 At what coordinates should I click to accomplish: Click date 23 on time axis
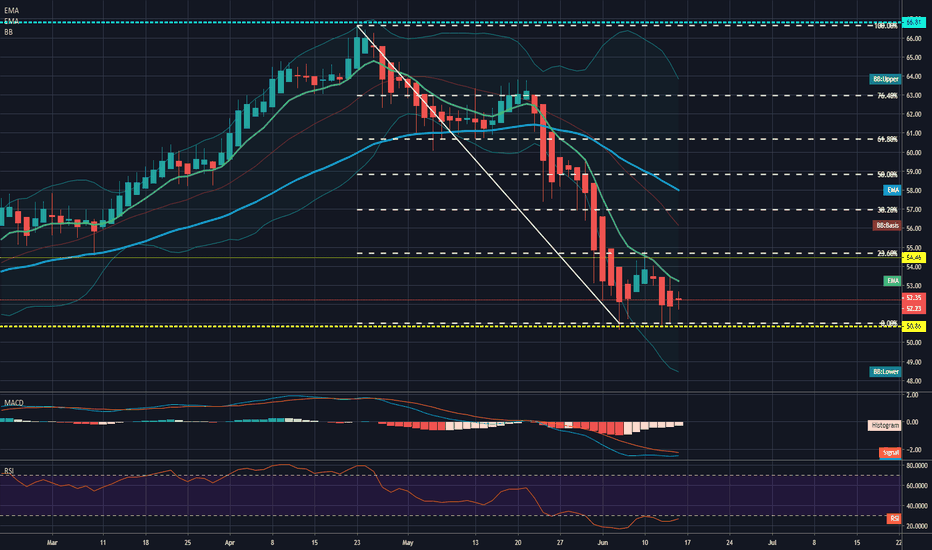[x=357, y=542]
